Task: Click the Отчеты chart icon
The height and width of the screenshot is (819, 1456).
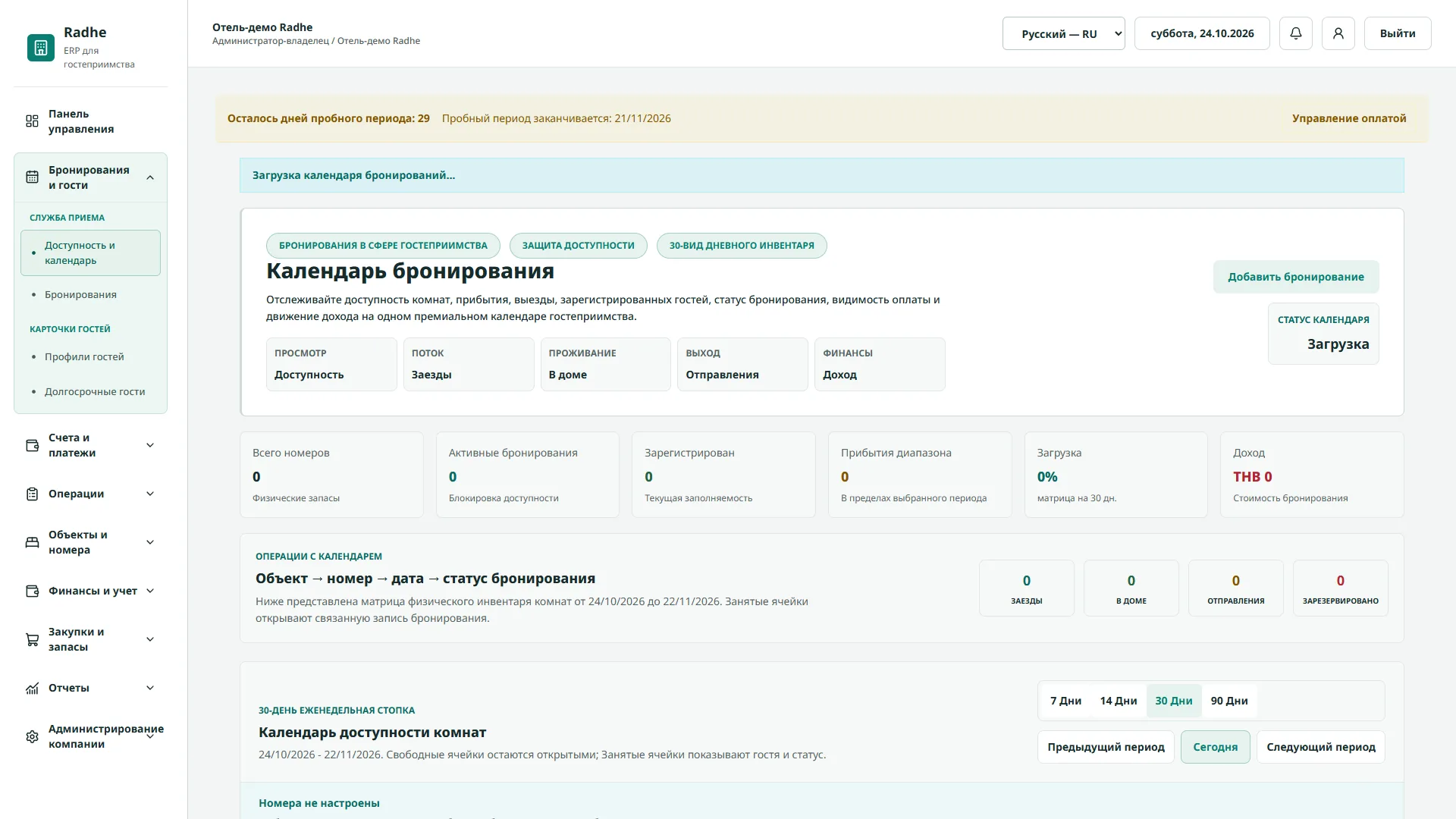Action: pos(32,688)
